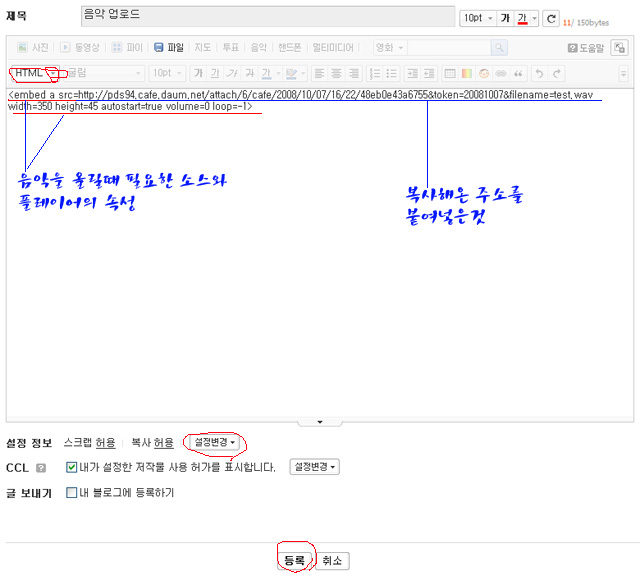Viewport: 640px width, 580px height.
Task: Toggle italic in the editor toolbar
Action: pyautogui.click(x=232, y=73)
